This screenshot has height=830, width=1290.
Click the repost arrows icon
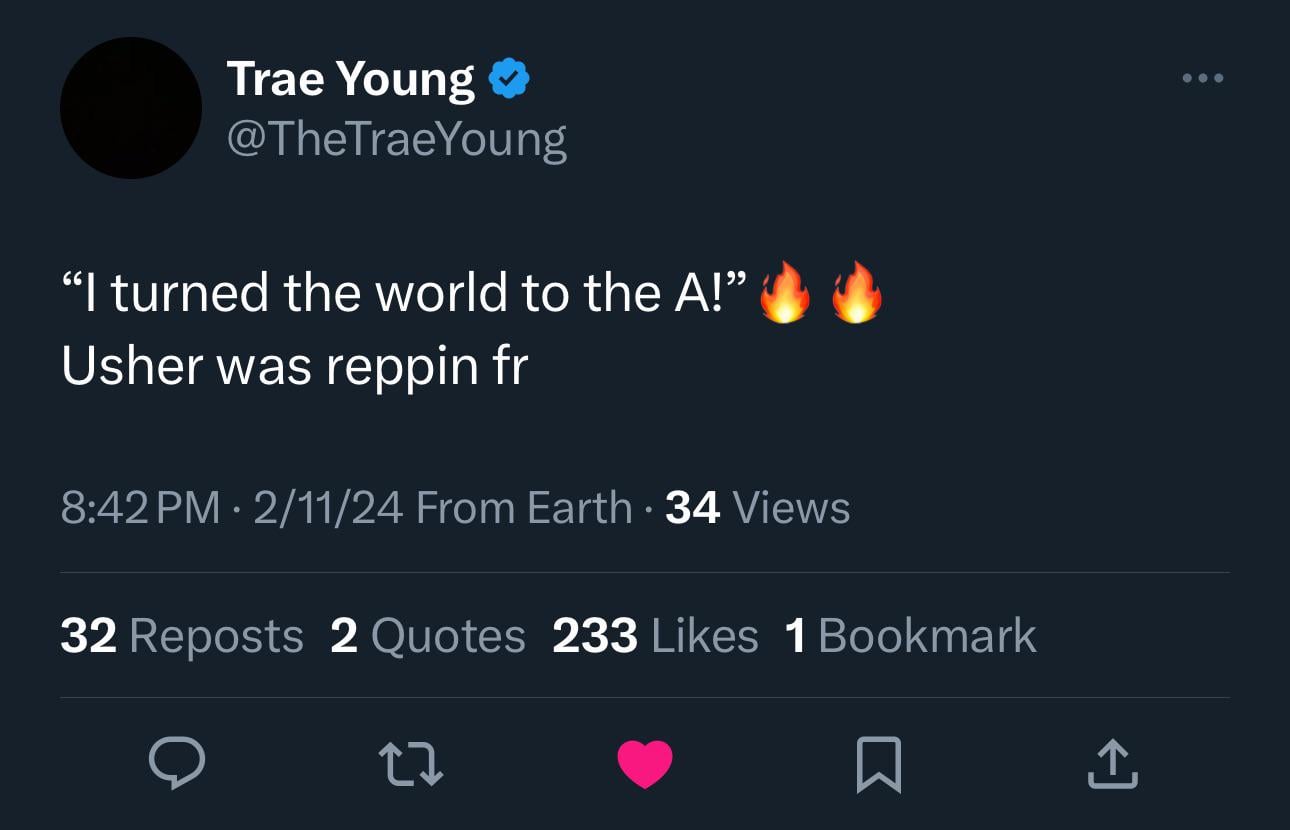[412, 764]
